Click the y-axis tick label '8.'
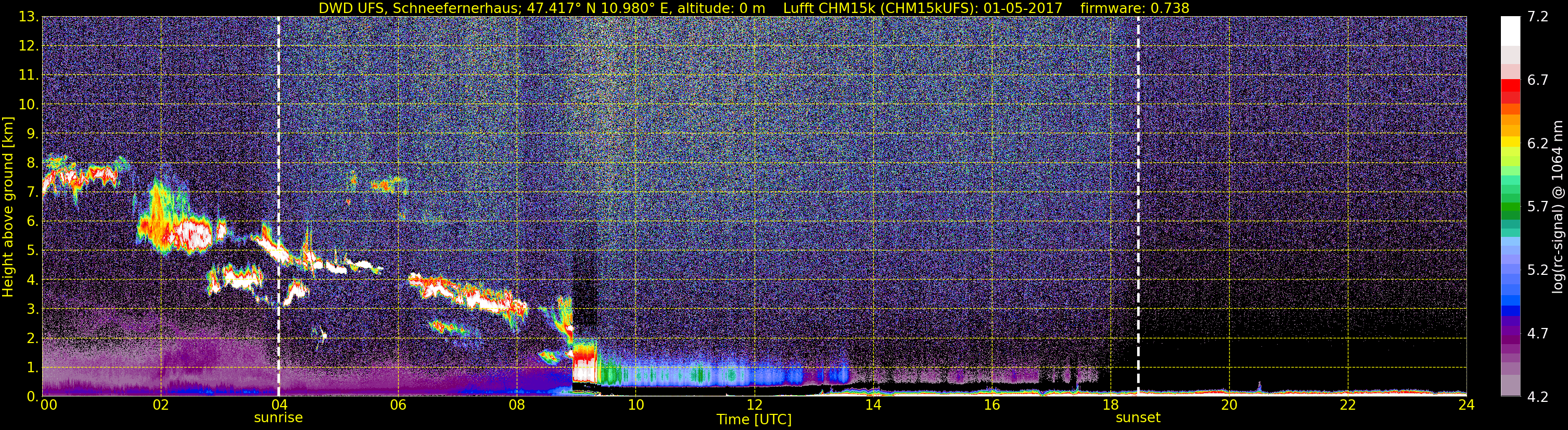The width and height of the screenshot is (1568, 430). coord(32,163)
